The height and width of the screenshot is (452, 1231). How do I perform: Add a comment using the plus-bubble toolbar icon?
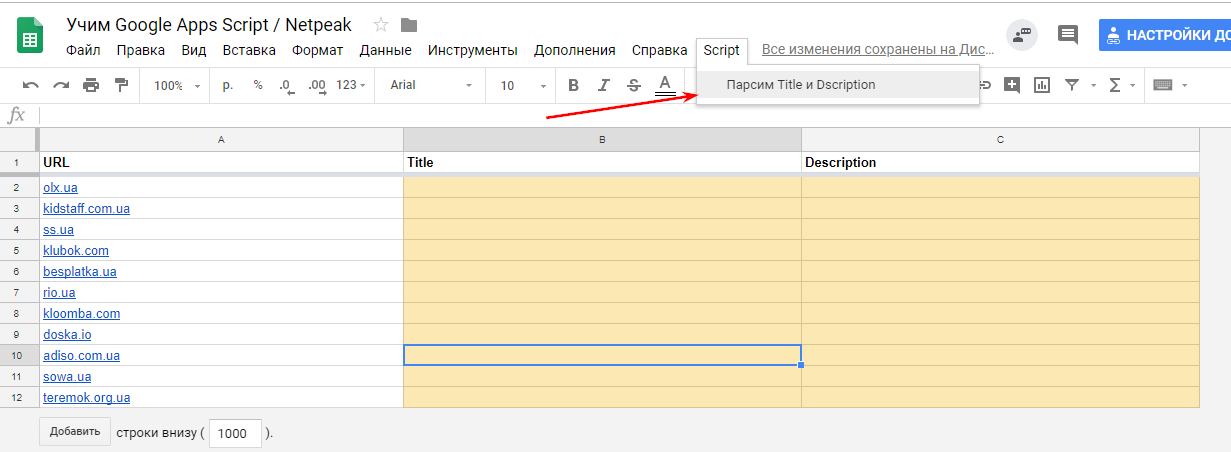pos(1012,85)
